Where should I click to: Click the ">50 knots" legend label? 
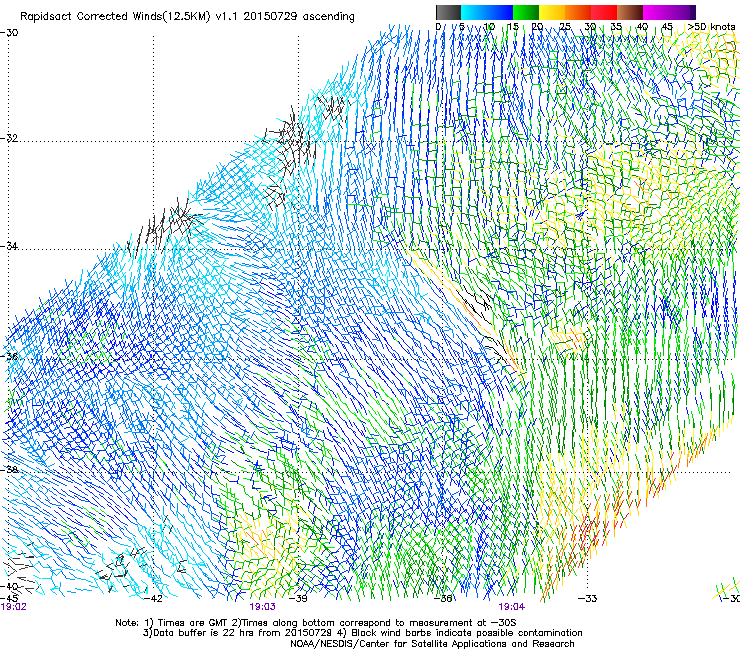click(711, 26)
